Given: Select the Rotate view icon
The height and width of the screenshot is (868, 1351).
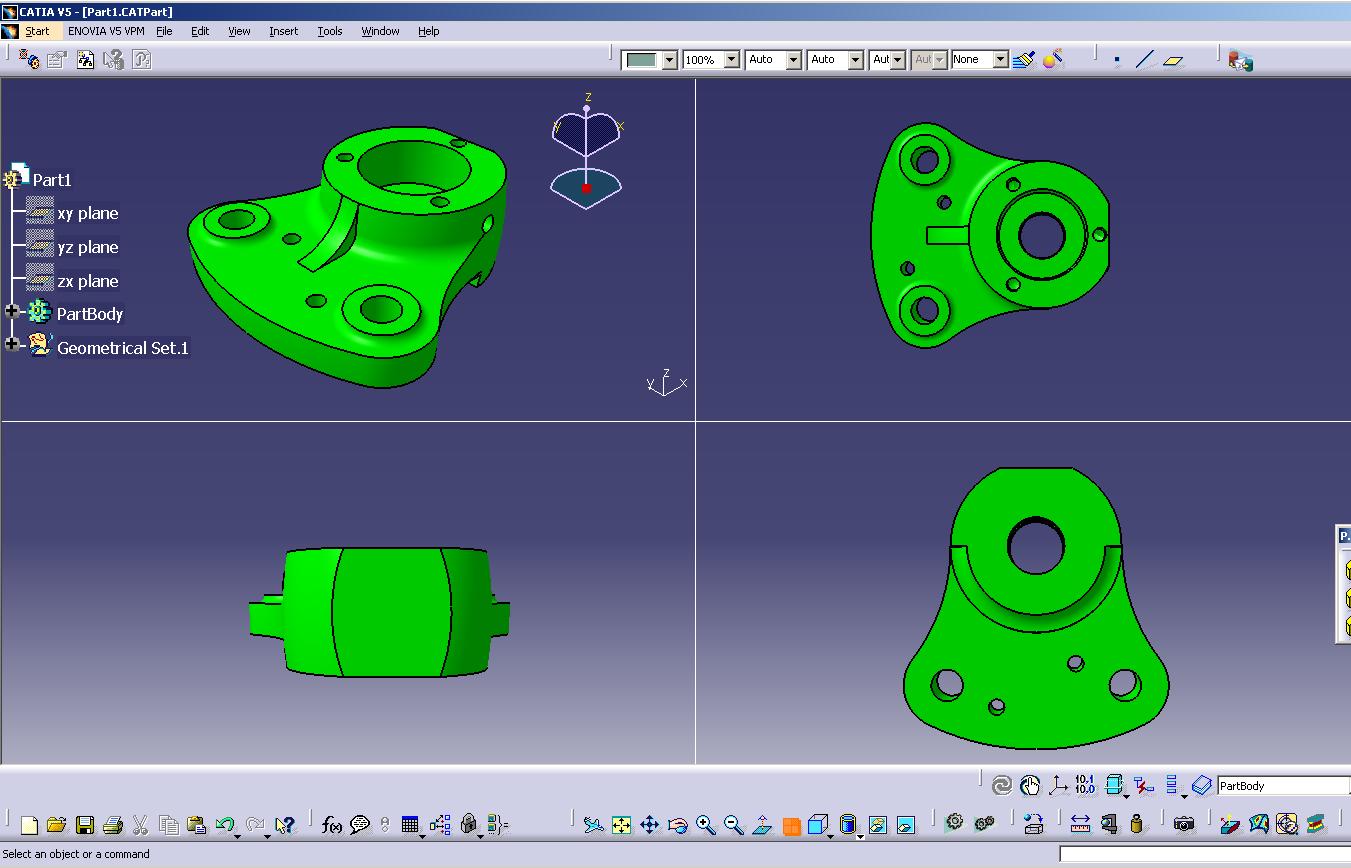Looking at the screenshot, I should (x=677, y=825).
